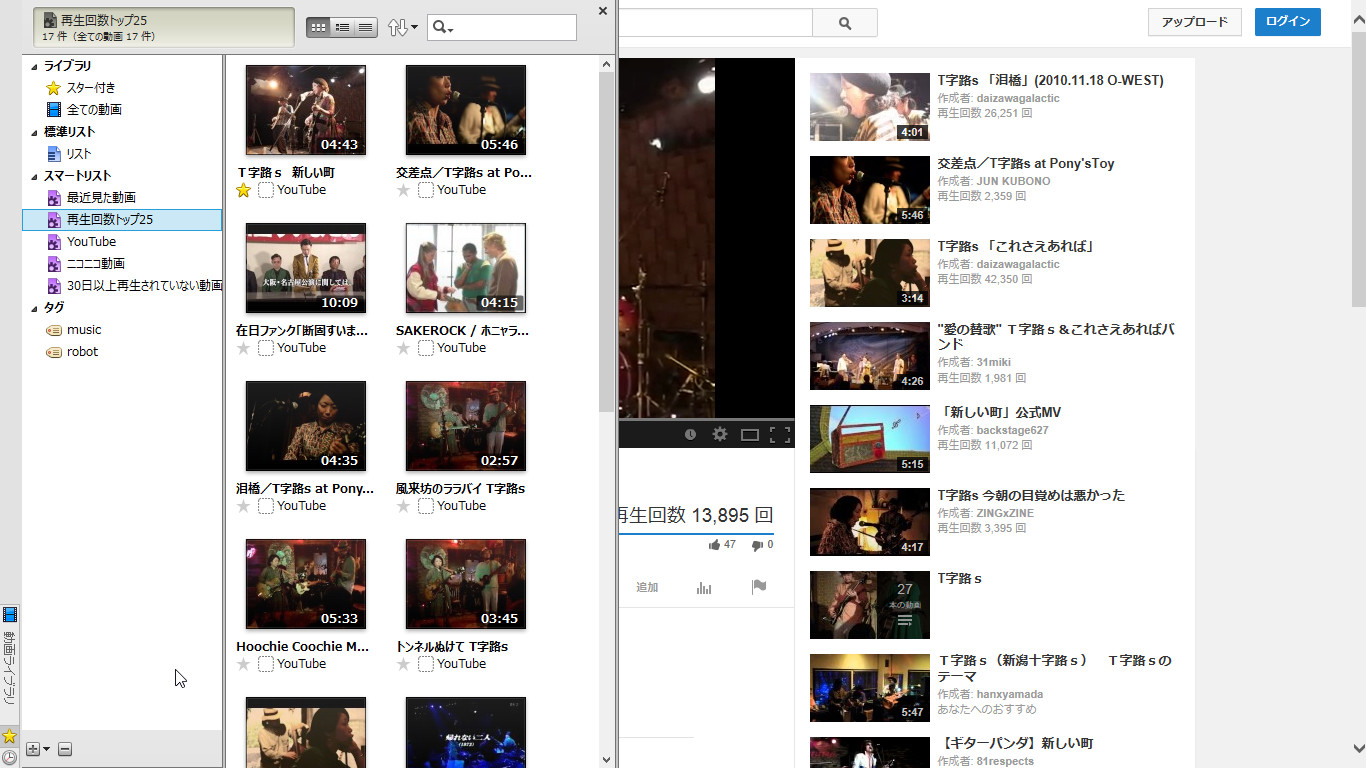1366x768 pixels.
Task: Open the player settings gear
Action: (720, 434)
